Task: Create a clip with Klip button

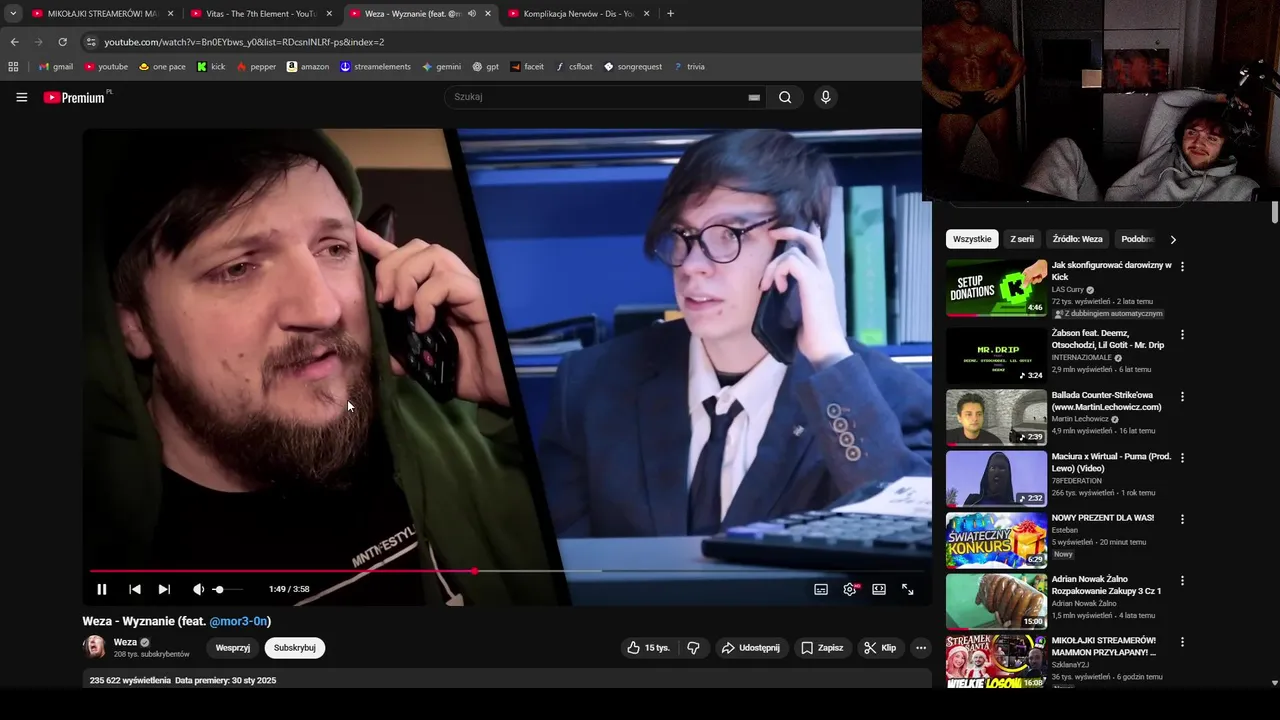Action: [880, 648]
